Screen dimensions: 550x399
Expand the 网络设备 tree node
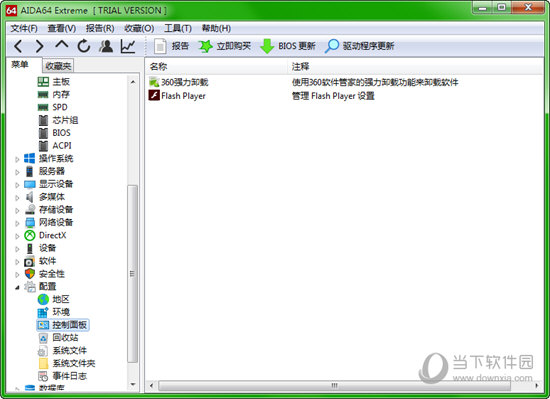pyautogui.click(x=17, y=223)
